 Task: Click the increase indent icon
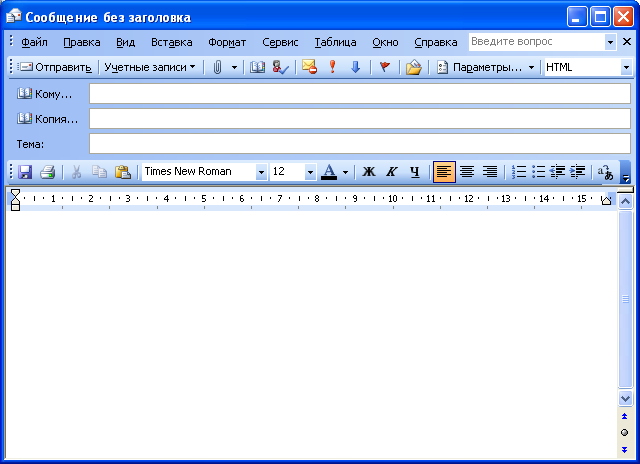pyautogui.click(x=578, y=172)
